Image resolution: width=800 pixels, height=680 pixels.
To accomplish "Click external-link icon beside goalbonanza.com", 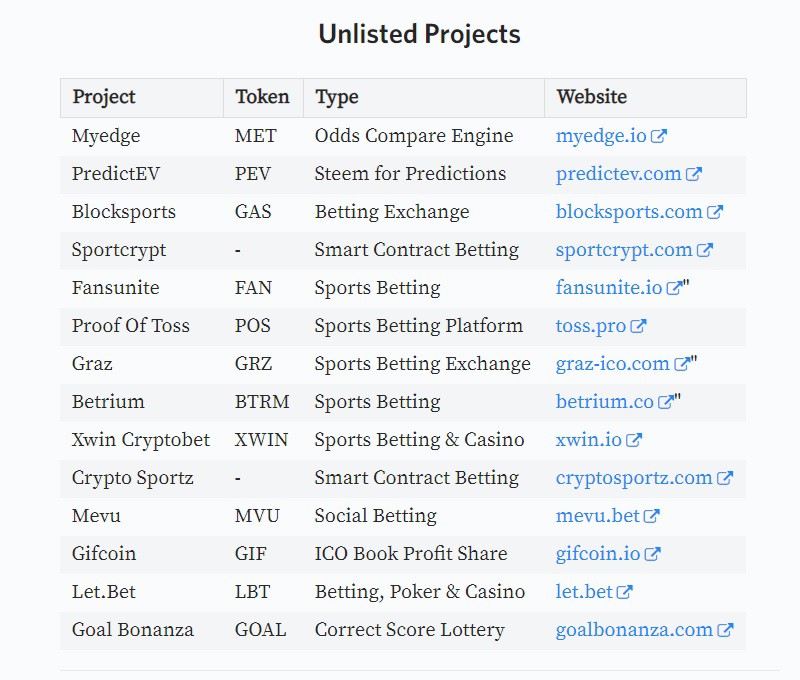I will pyautogui.click(x=725, y=630).
